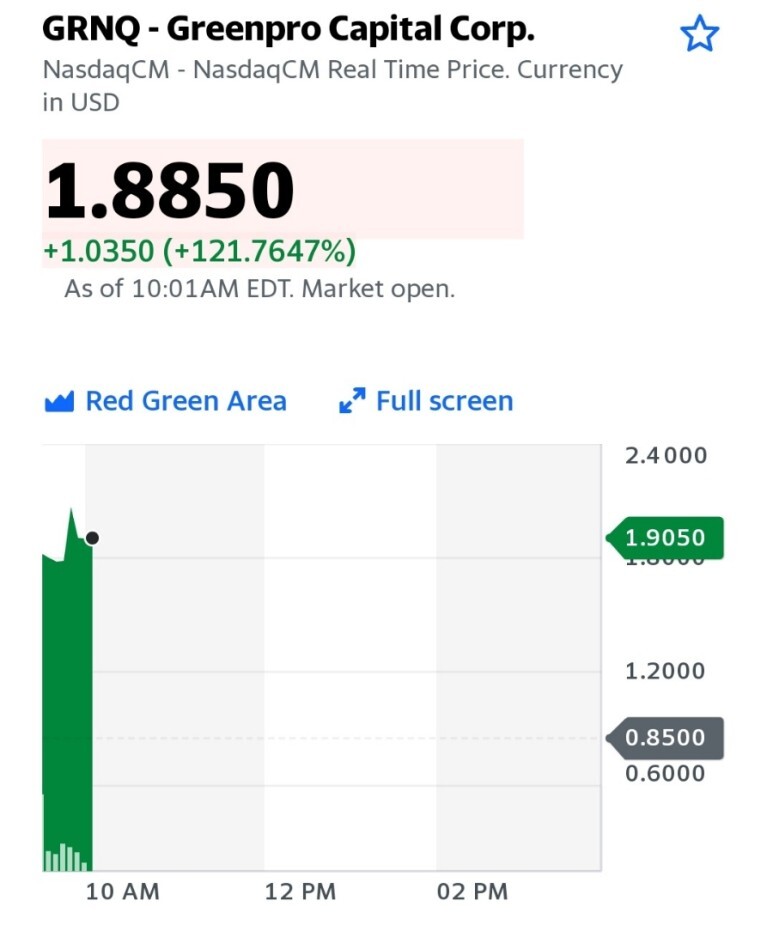Image resolution: width=773 pixels, height=931 pixels.
Task: Open the chart in Full screen
Action: (x=426, y=401)
